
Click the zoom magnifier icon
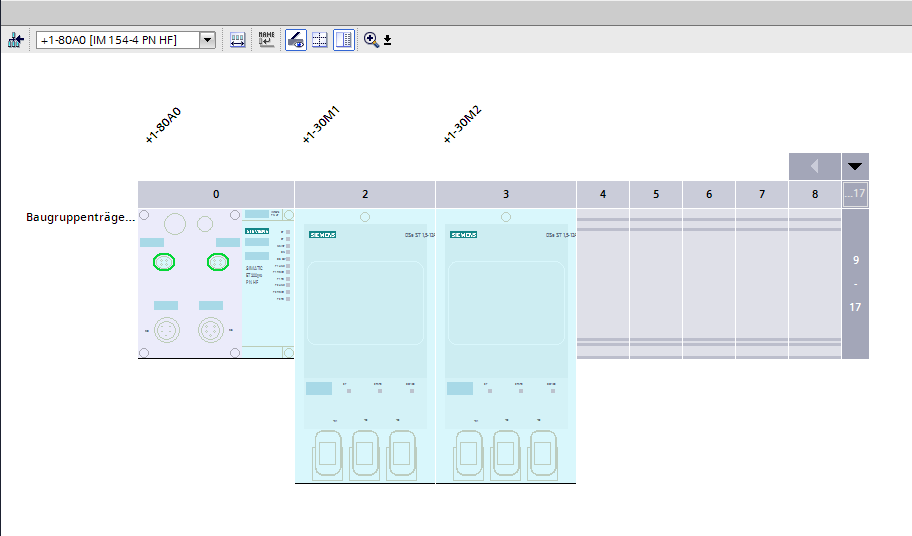371,40
